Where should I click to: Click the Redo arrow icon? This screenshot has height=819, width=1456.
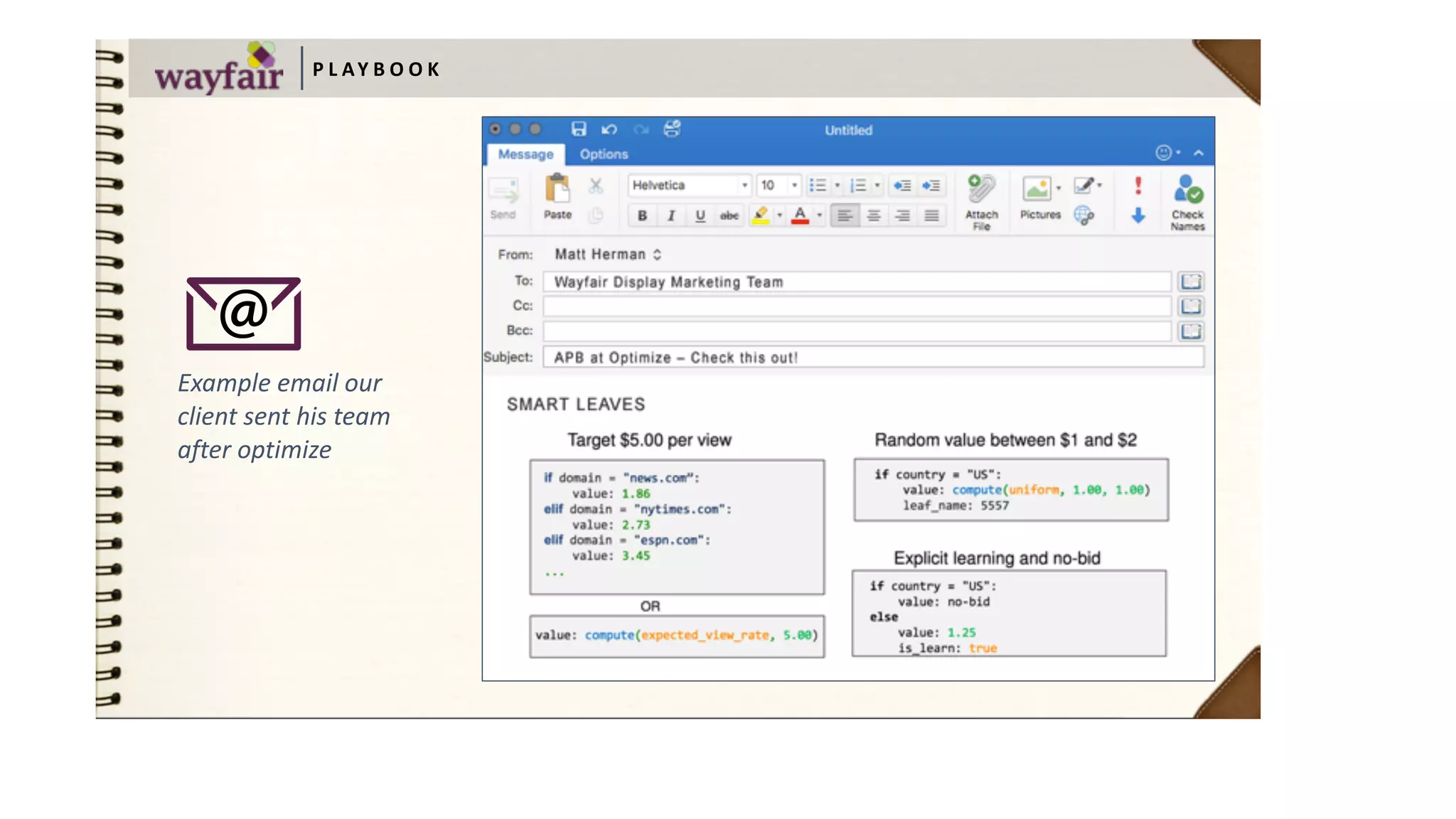click(x=641, y=129)
